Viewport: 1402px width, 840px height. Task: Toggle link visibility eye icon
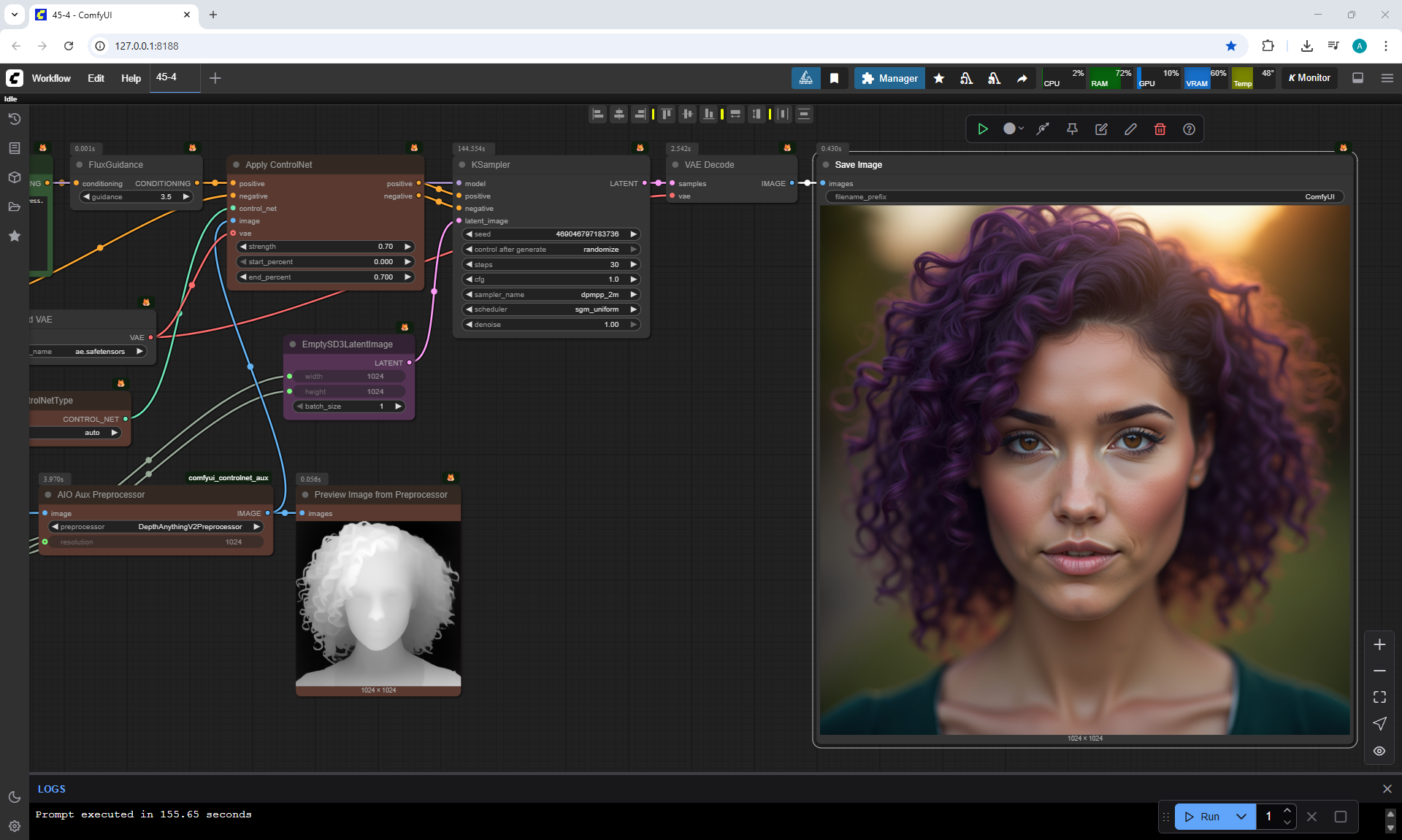(x=1379, y=751)
